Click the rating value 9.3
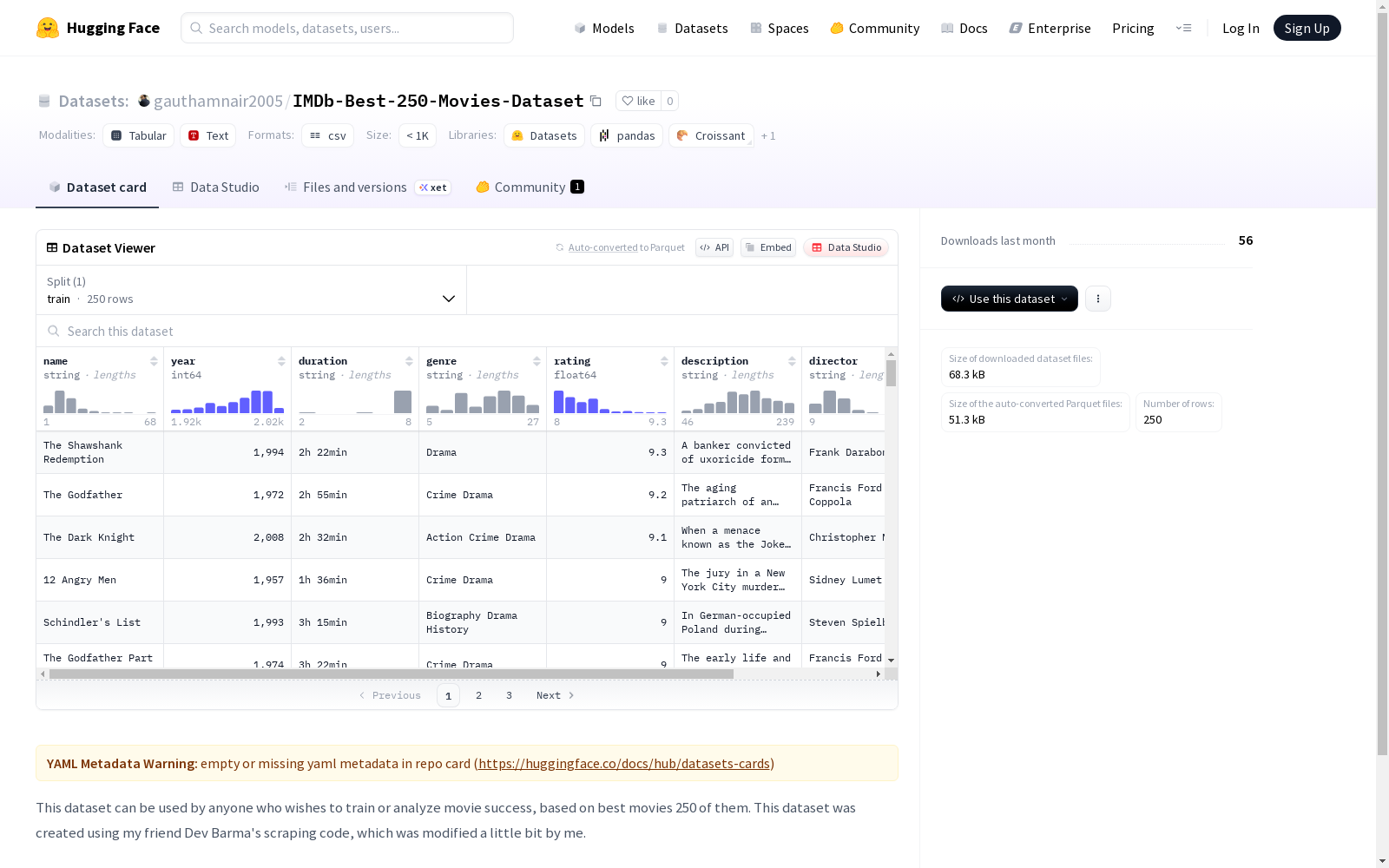The image size is (1389, 868). [x=610, y=452]
